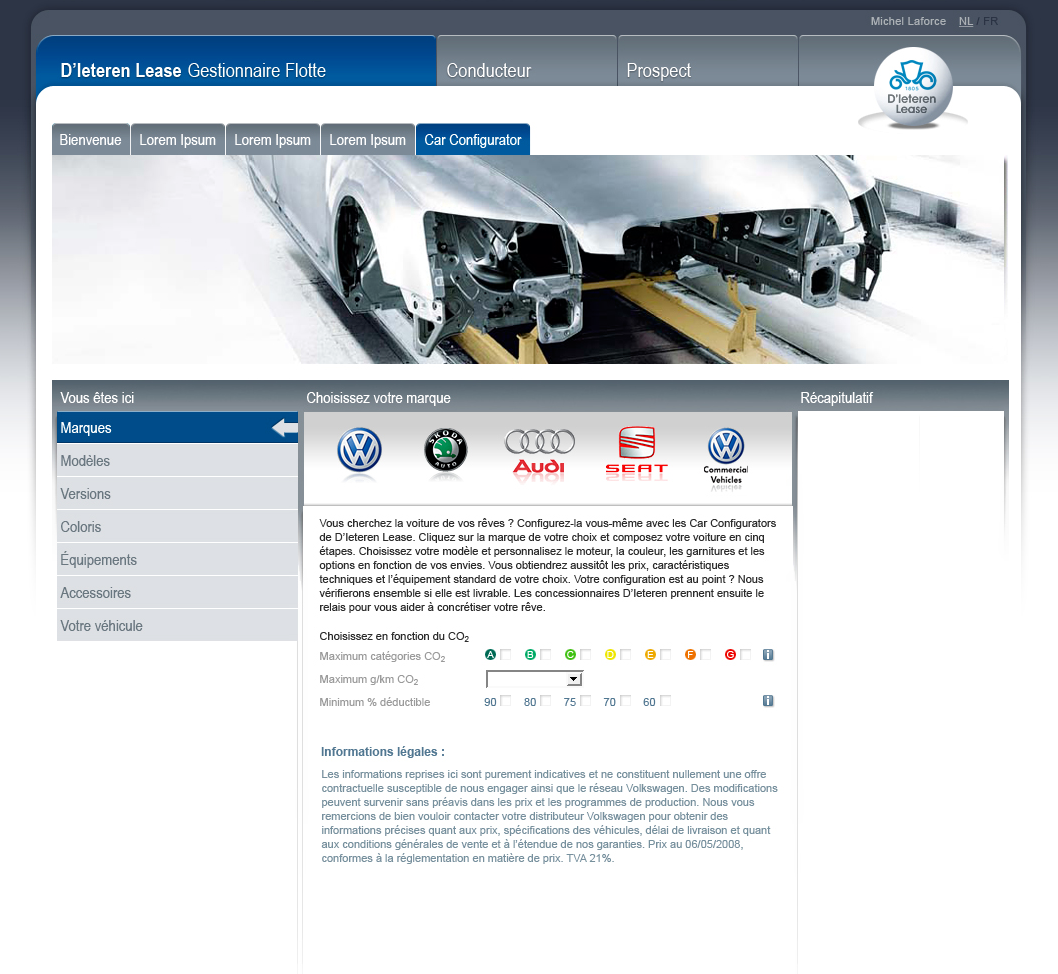Tick the 80 % déductible checkbox
Viewport: 1058px width, 974px height.
545,701
